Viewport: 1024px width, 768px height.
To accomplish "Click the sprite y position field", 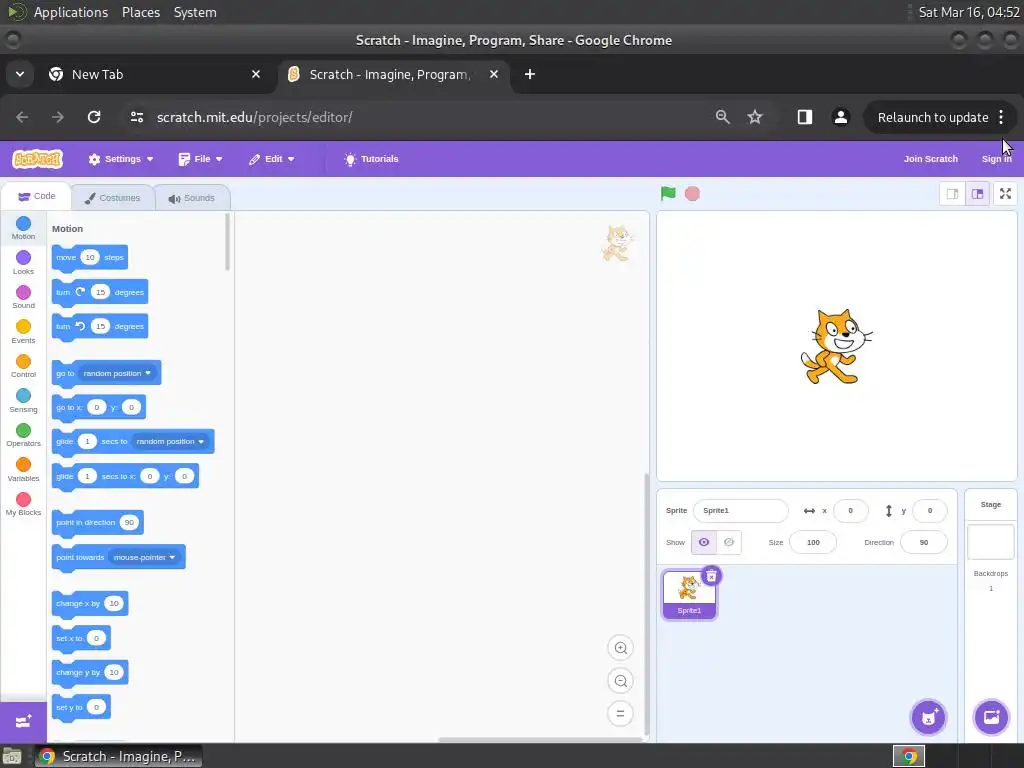I will tap(930, 511).
